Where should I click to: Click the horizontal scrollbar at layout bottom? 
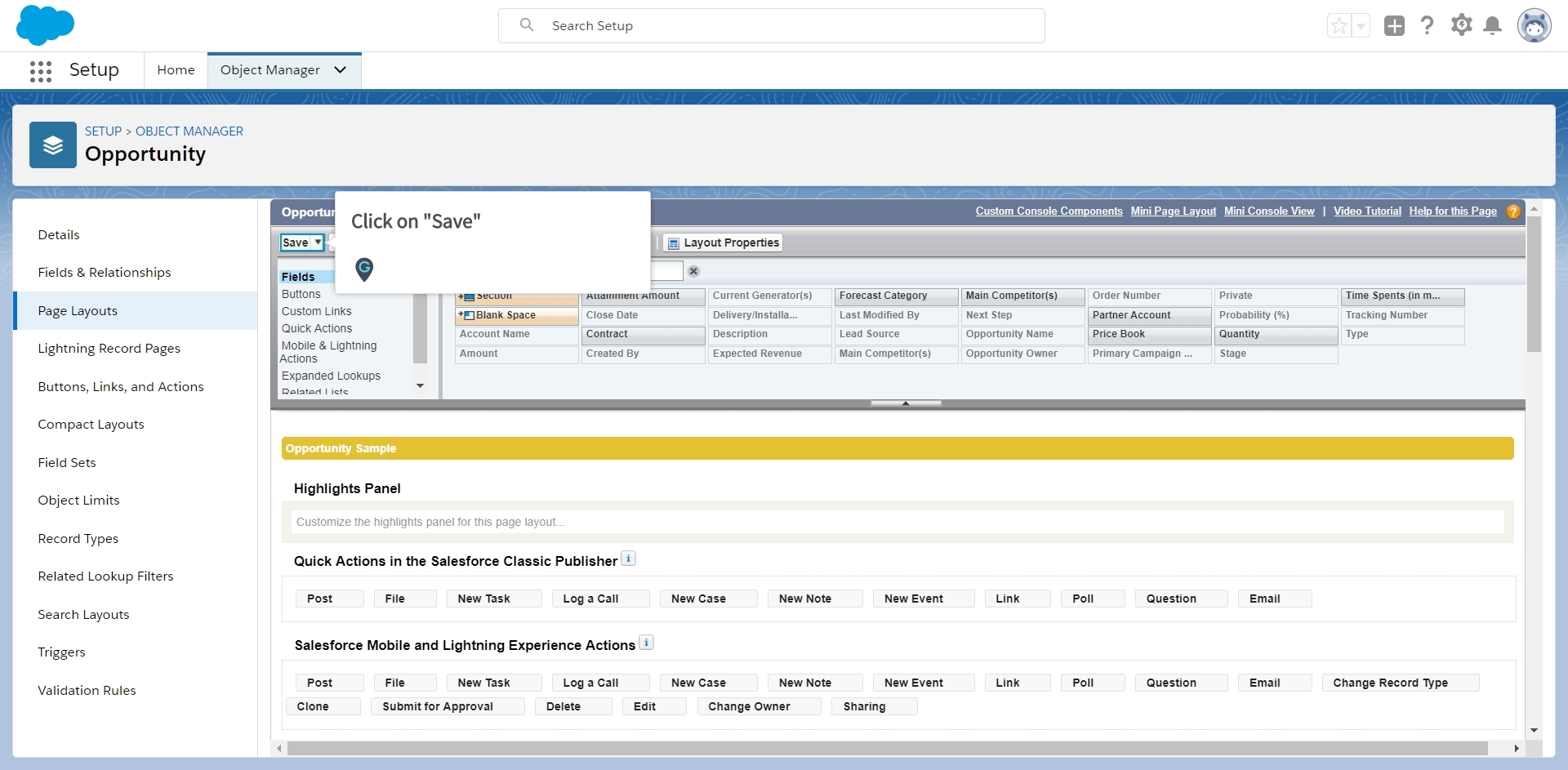click(x=887, y=749)
